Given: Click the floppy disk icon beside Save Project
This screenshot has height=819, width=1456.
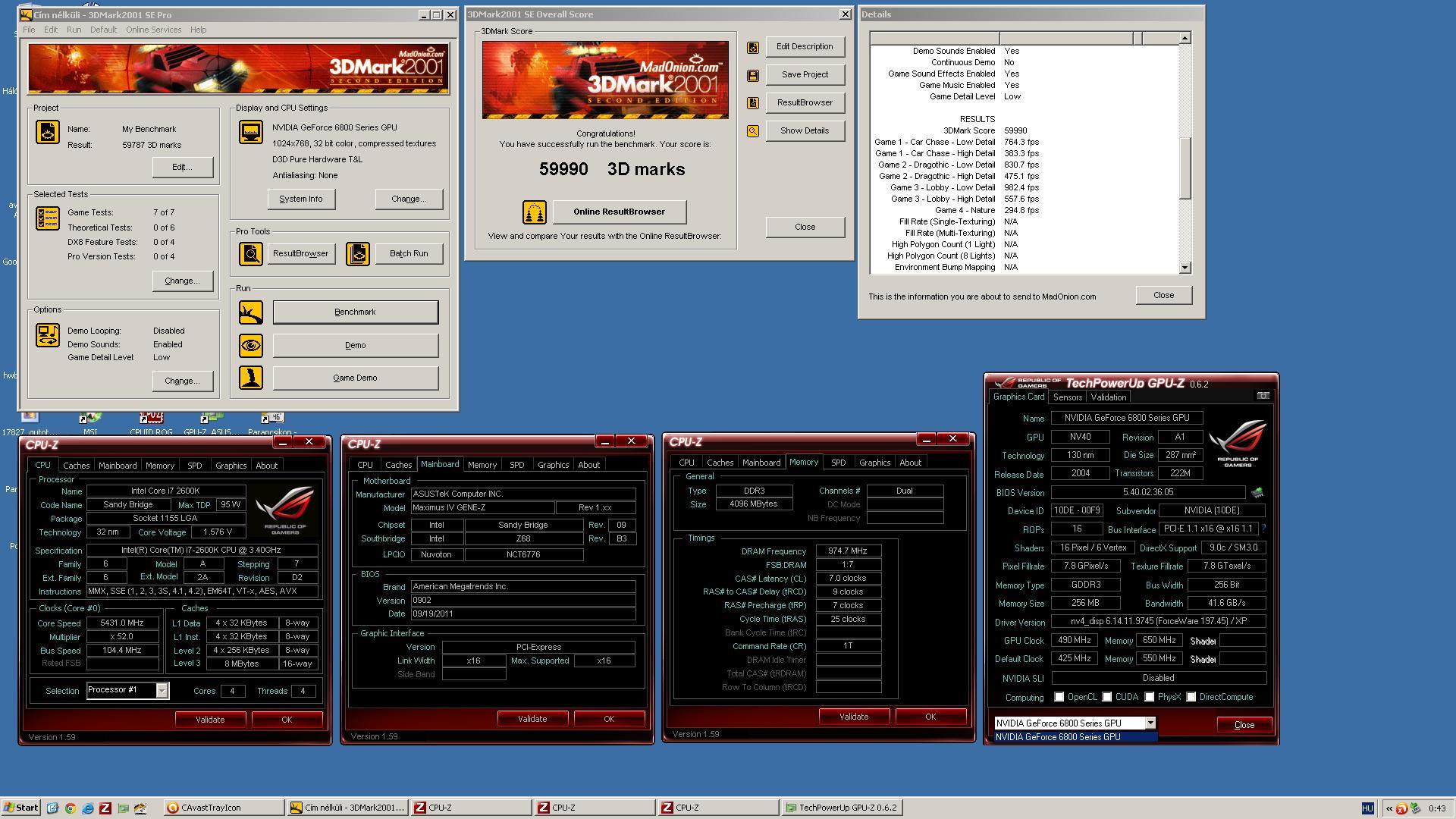Looking at the screenshot, I should pyautogui.click(x=753, y=75).
